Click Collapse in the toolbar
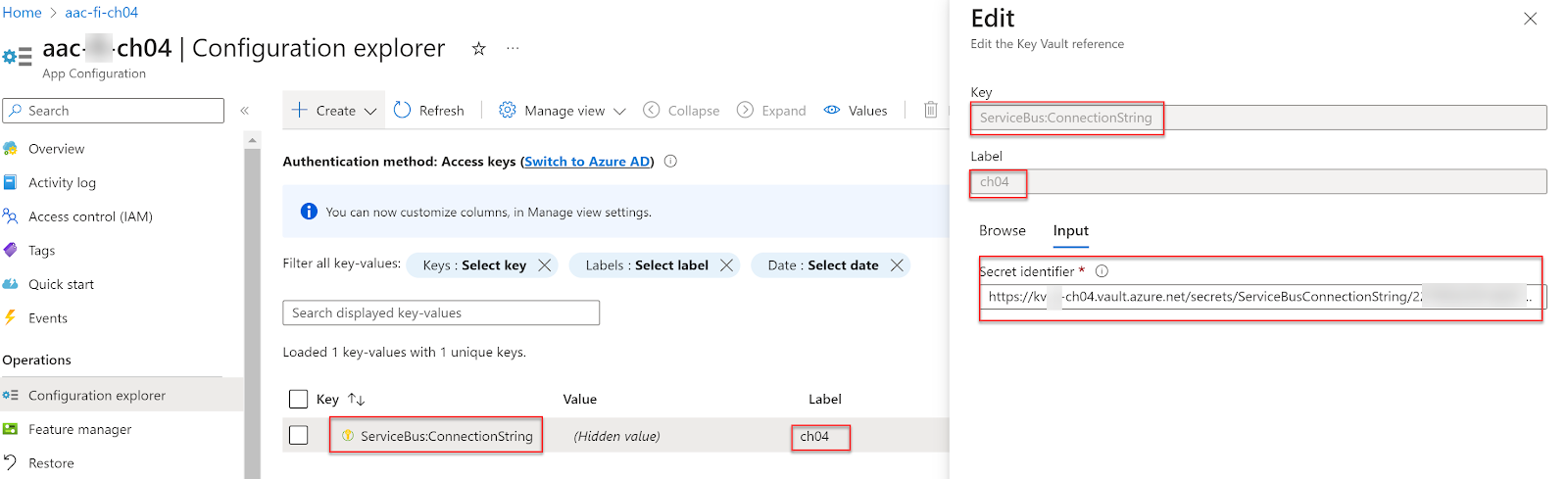The image size is (1568, 479). pos(681,111)
